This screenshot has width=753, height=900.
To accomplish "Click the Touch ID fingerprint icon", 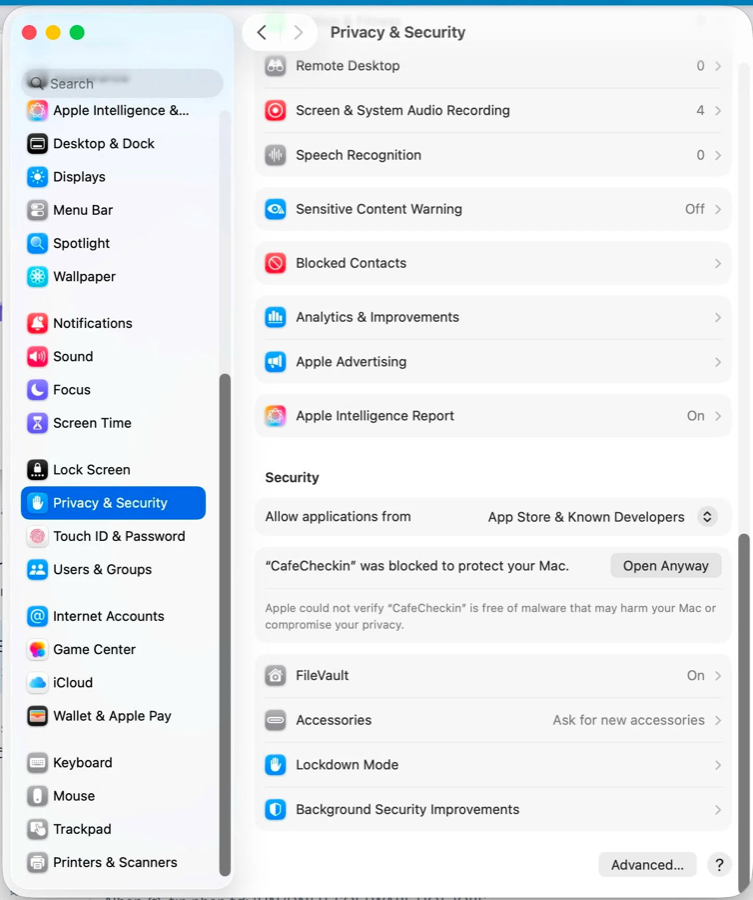I will point(37,536).
